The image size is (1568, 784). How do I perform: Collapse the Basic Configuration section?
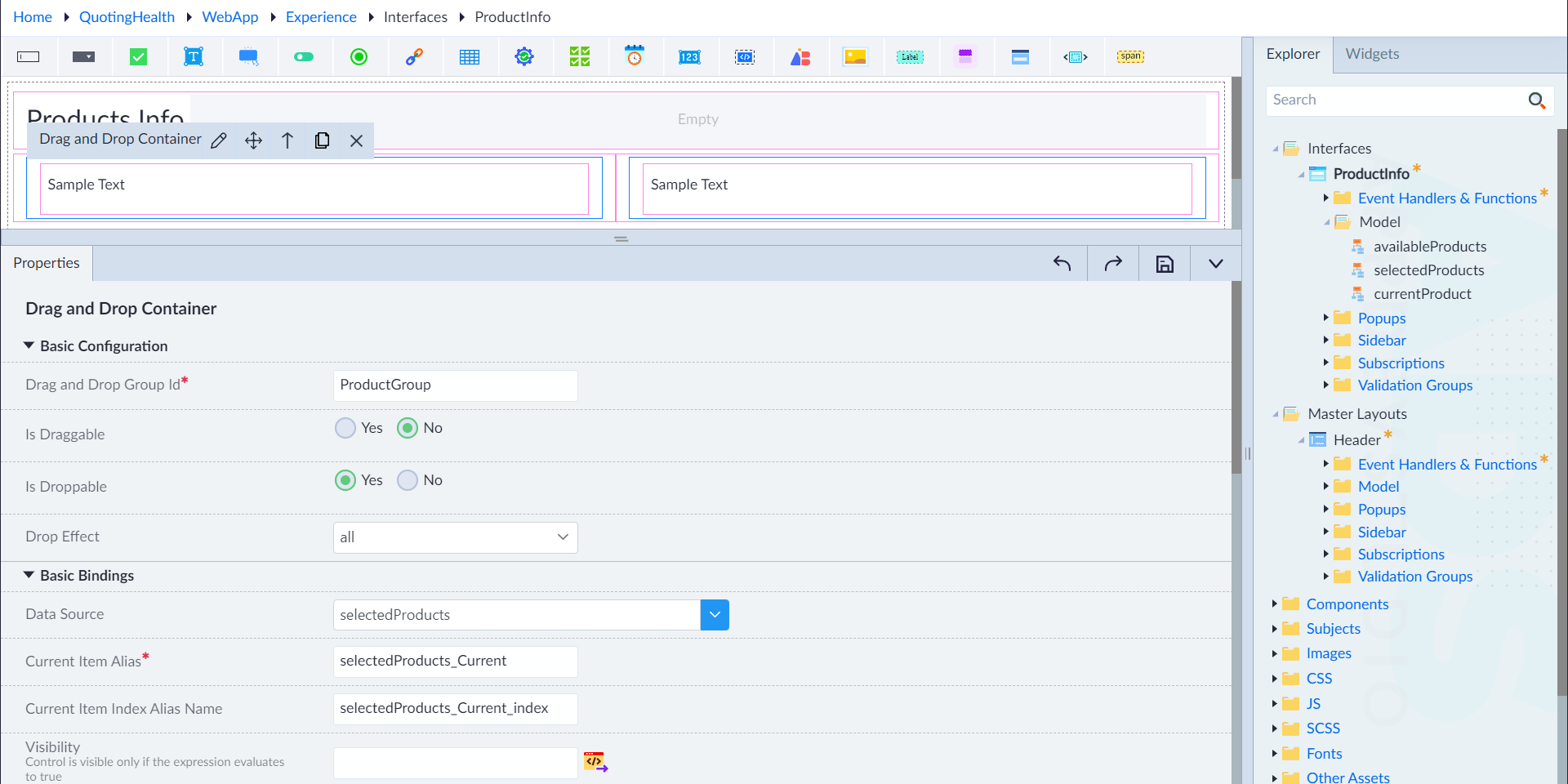point(29,345)
